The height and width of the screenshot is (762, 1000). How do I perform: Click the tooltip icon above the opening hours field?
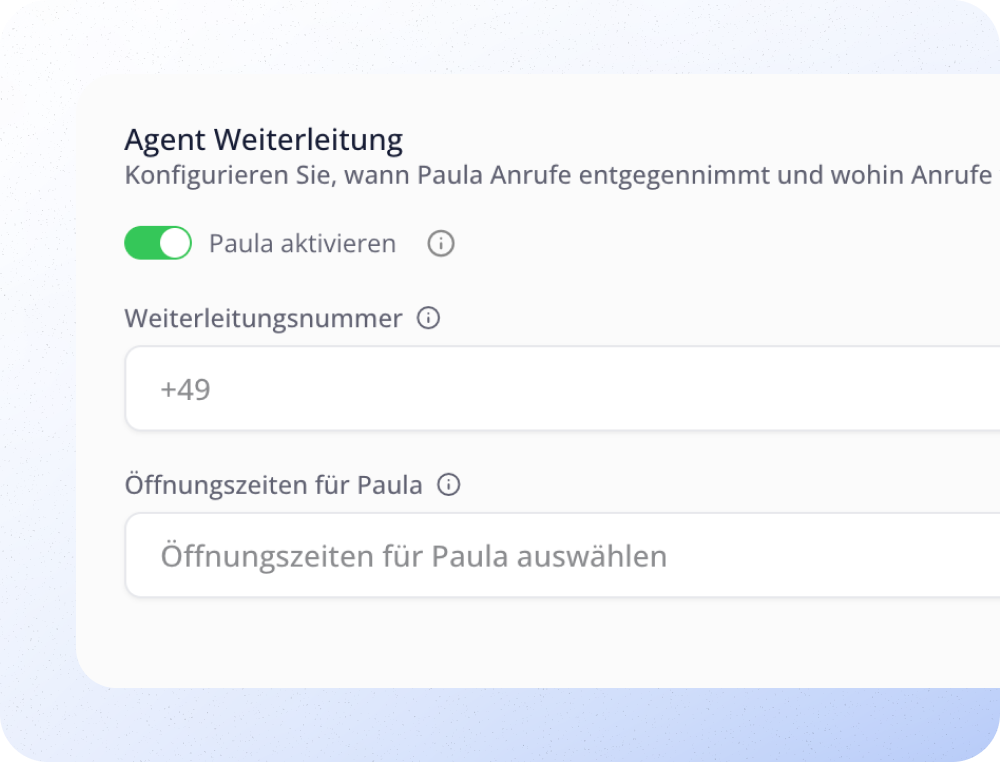(448, 485)
